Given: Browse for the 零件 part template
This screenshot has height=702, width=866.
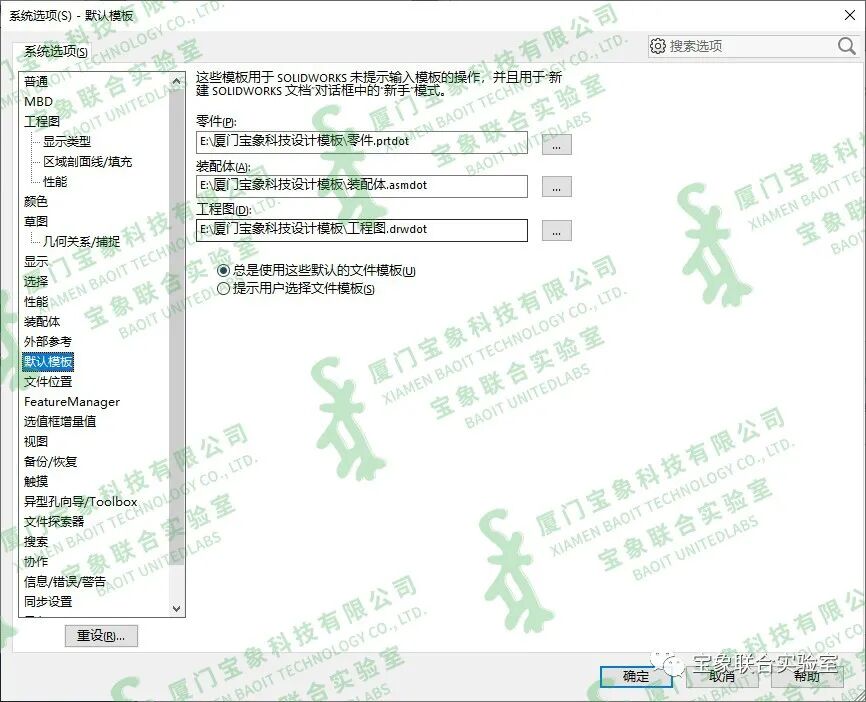Looking at the screenshot, I should 557,144.
